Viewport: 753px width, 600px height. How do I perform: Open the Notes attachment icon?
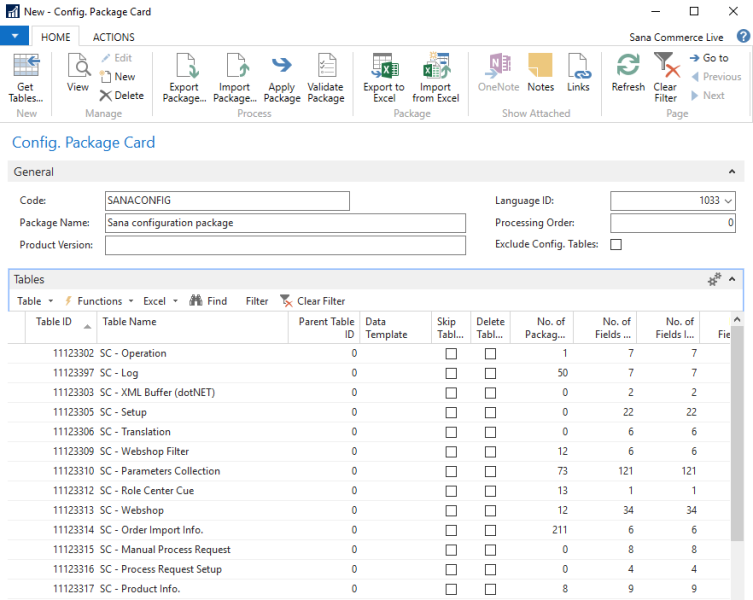541,73
